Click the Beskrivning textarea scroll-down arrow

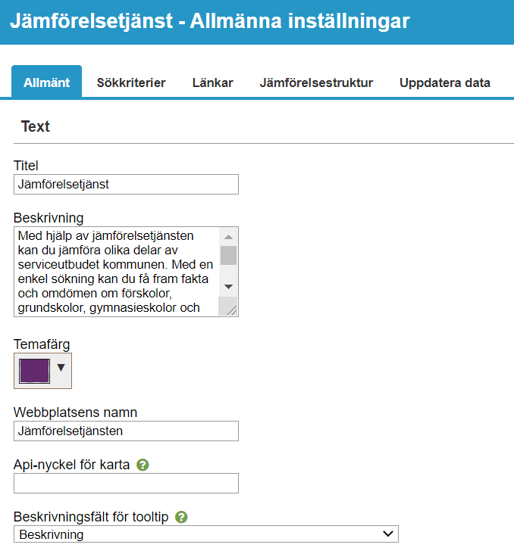pos(229,287)
